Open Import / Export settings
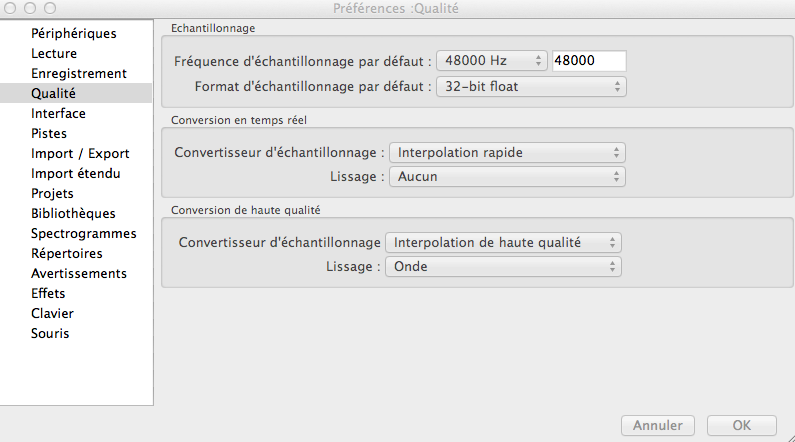 [80, 153]
